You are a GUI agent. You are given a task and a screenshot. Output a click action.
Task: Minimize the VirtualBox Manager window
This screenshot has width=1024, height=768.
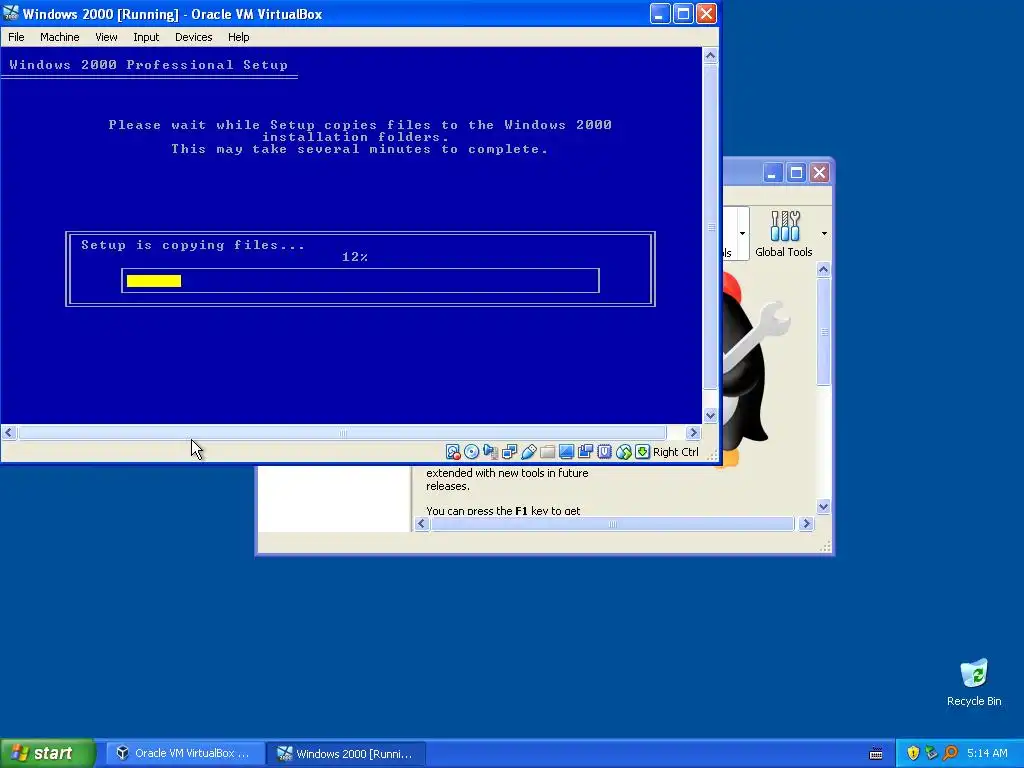[x=772, y=173]
